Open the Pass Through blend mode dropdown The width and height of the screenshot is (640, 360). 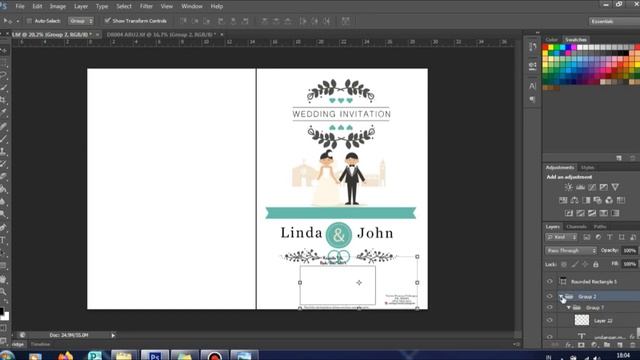point(571,251)
